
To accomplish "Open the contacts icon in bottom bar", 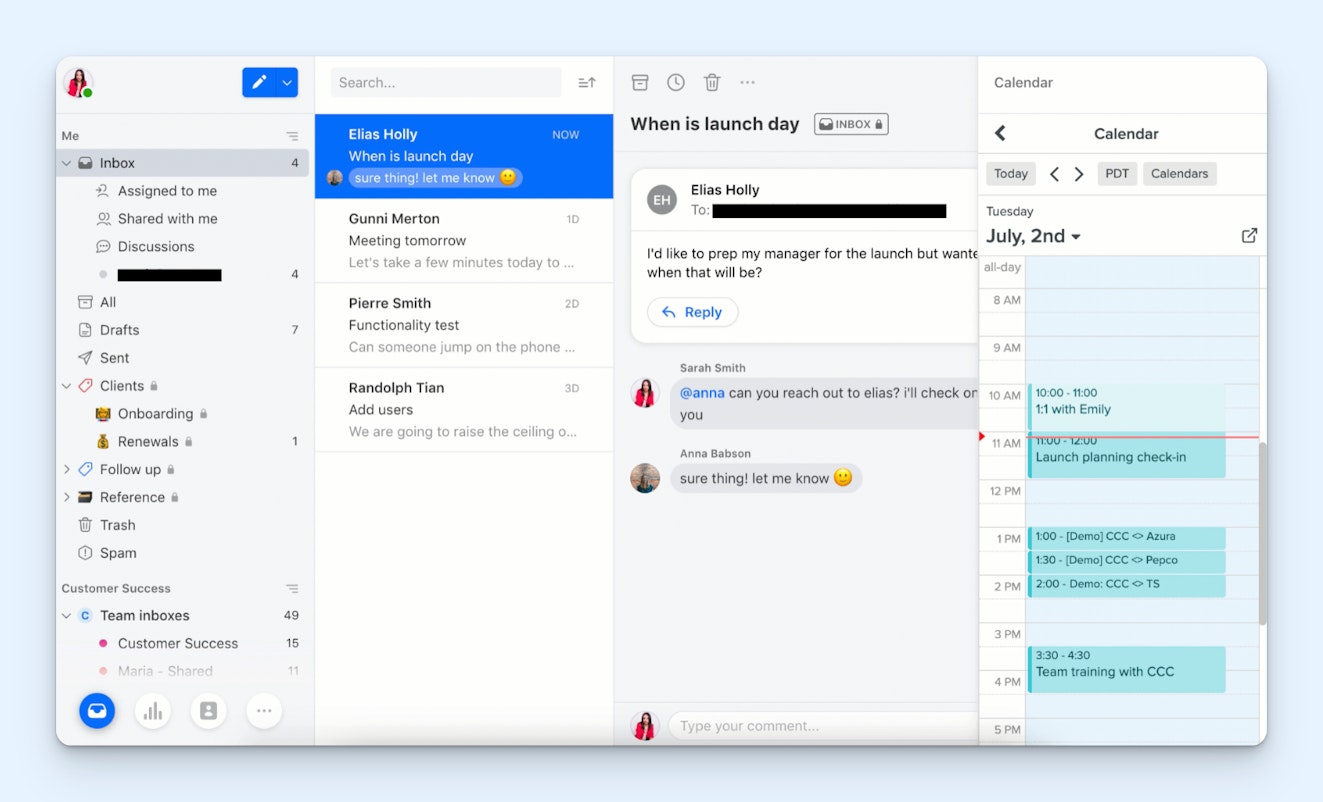I will tap(208, 711).
